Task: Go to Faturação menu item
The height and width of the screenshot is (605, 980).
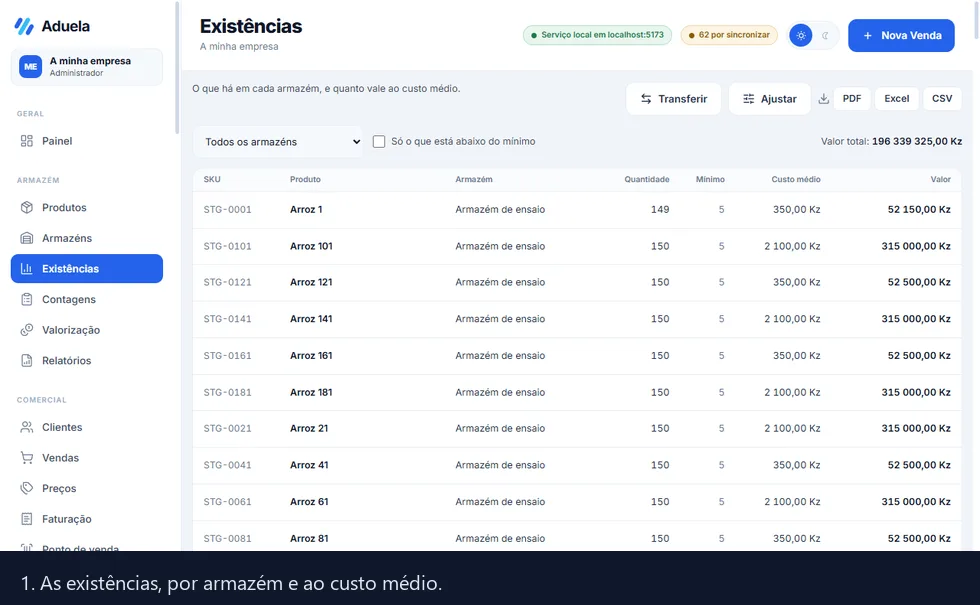Action: click(x=87, y=519)
